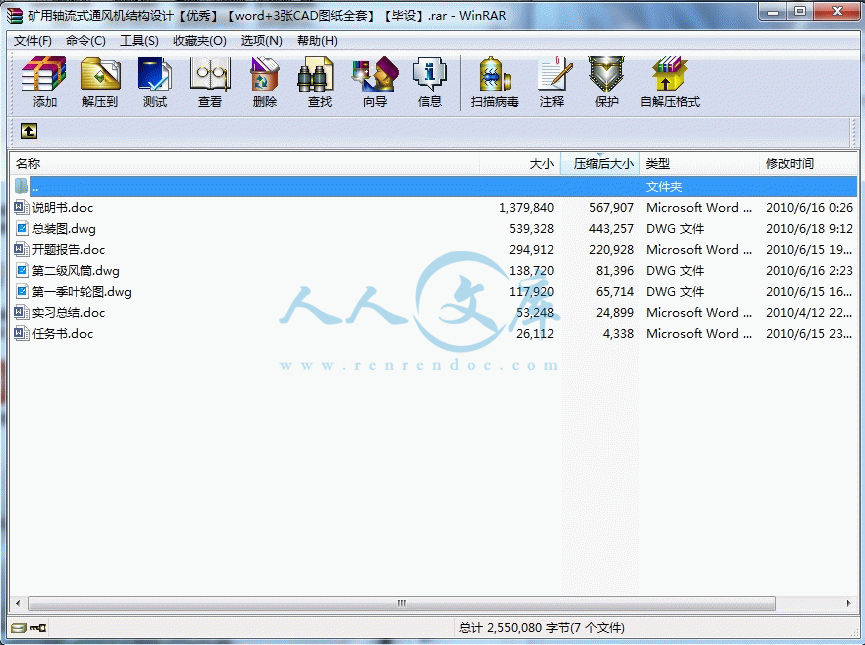Click the scrollbar left arrow
This screenshot has width=865, height=645.
[x=18, y=603]
